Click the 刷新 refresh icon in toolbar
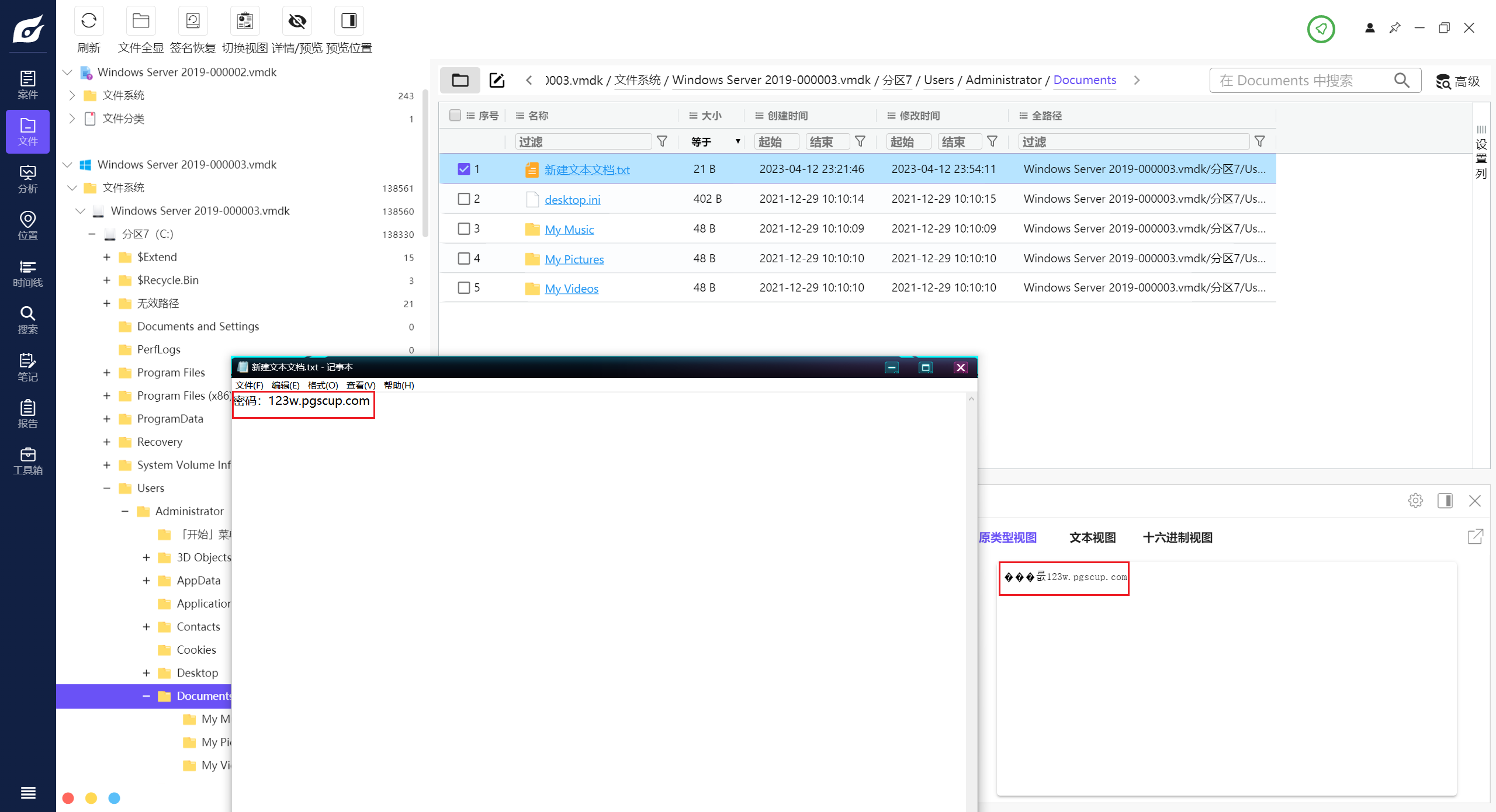The height and width of the screenshot is (812, 1496). [89, 22]
